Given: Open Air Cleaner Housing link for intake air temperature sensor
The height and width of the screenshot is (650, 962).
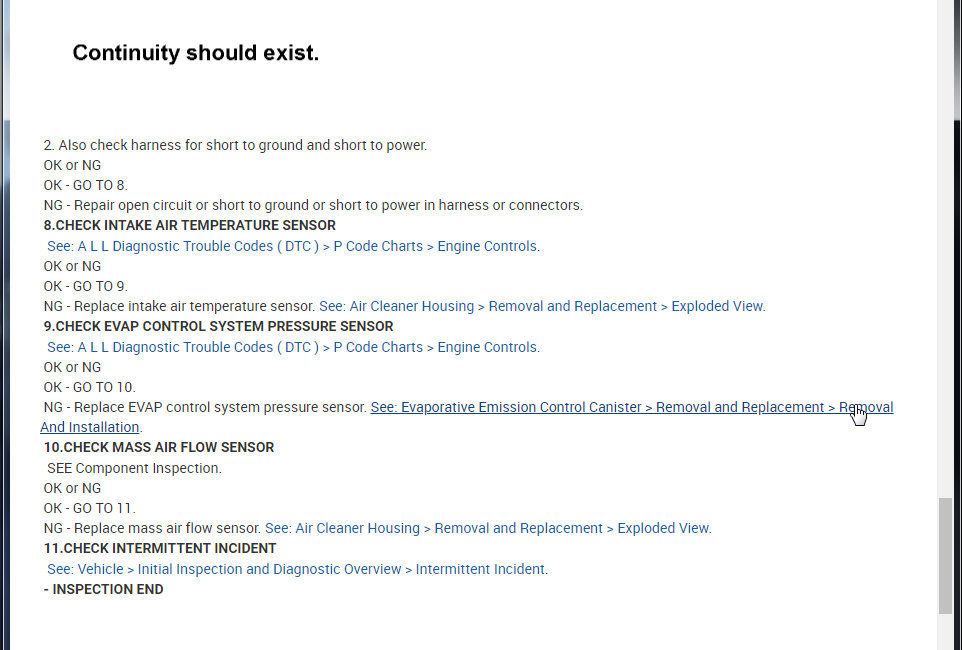Looking at the screenshot, I should click(542, 306).
